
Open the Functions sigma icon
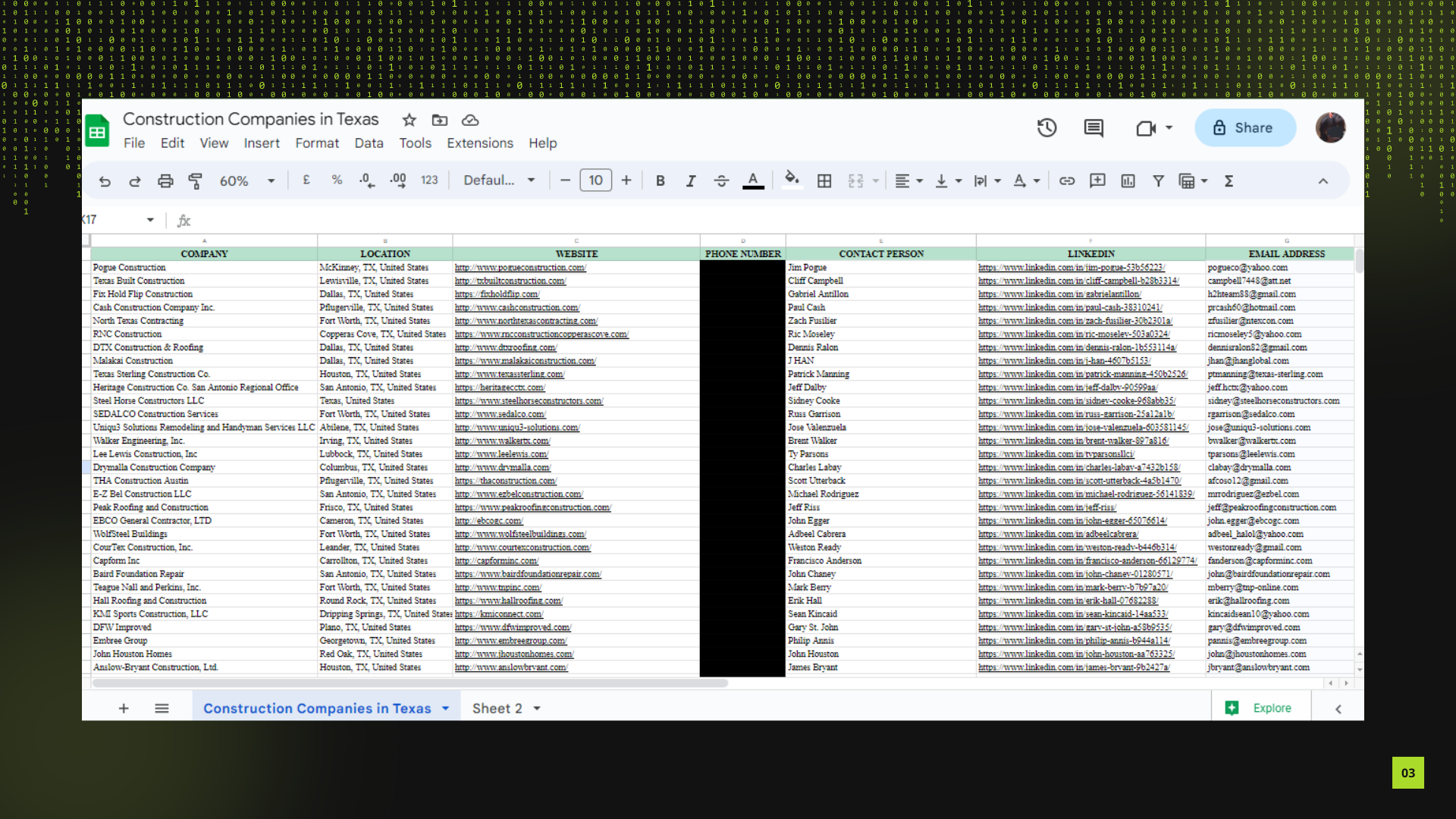[x=1229, y=181]
